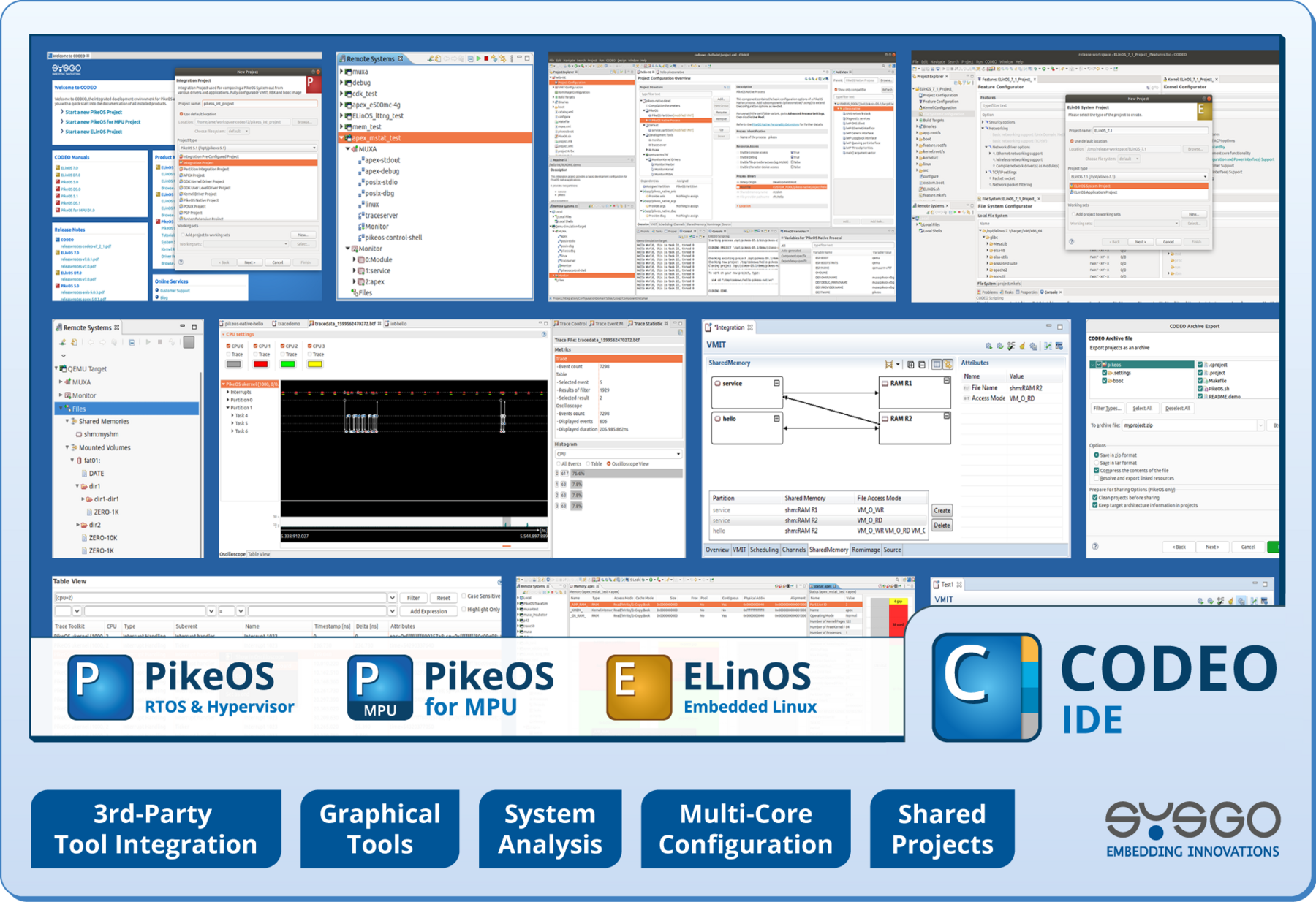
Task: Click the help icon in Archive Export dialog
Action: [1094, 547]
